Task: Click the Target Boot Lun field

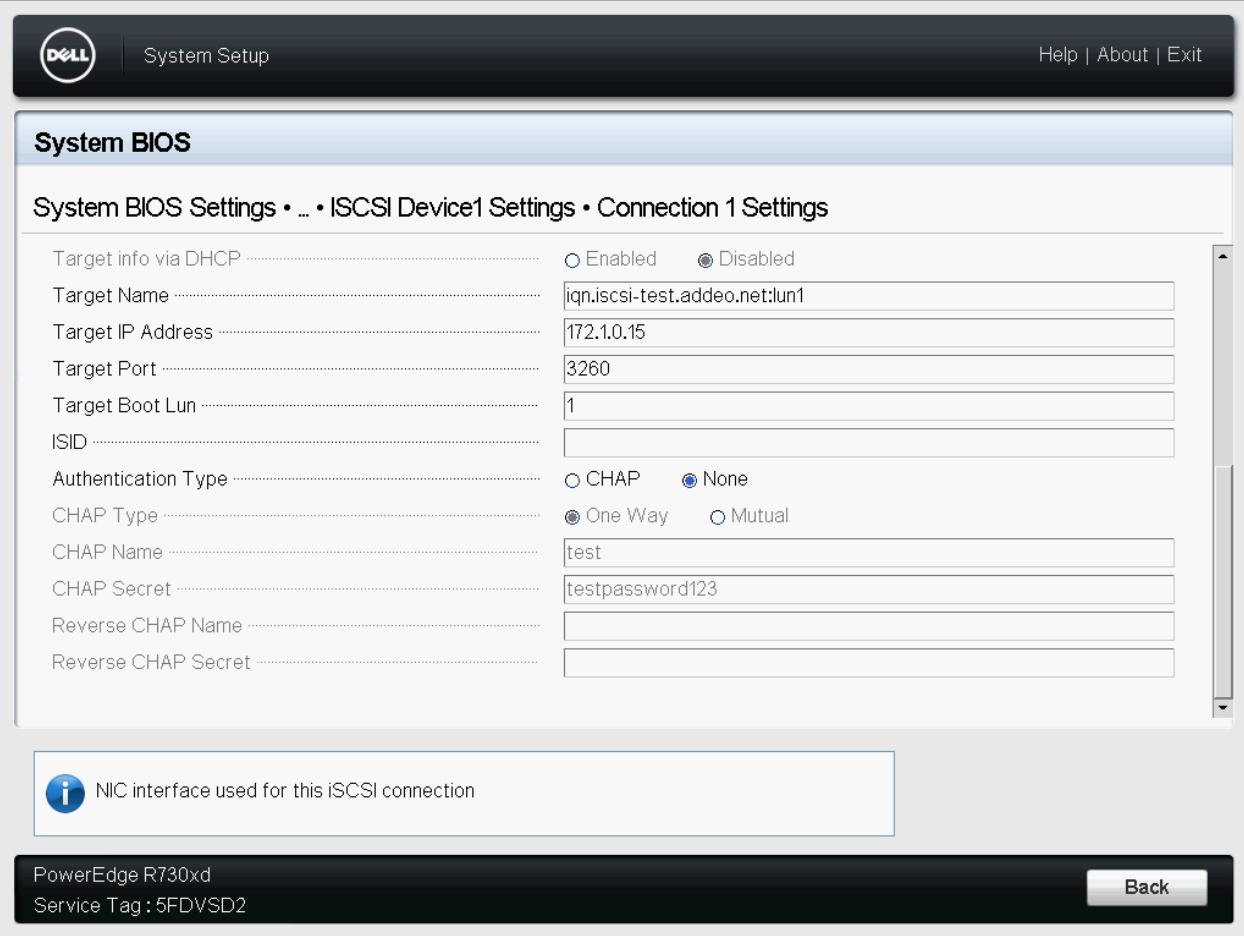Action: 869,406
